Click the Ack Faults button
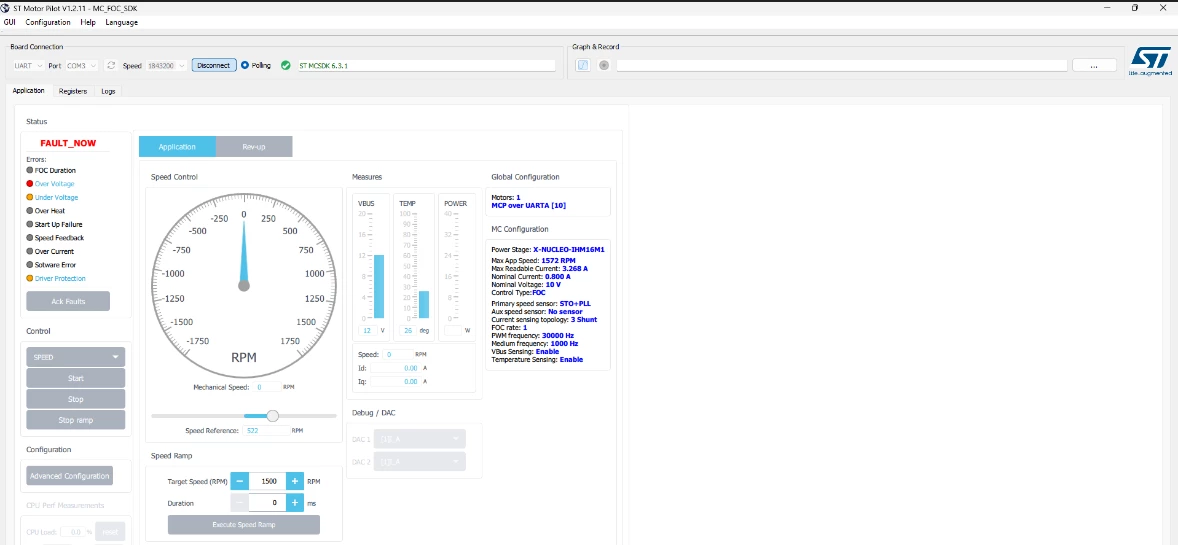This screenshot has height=545, width=1178. click(x=68, y=301)
